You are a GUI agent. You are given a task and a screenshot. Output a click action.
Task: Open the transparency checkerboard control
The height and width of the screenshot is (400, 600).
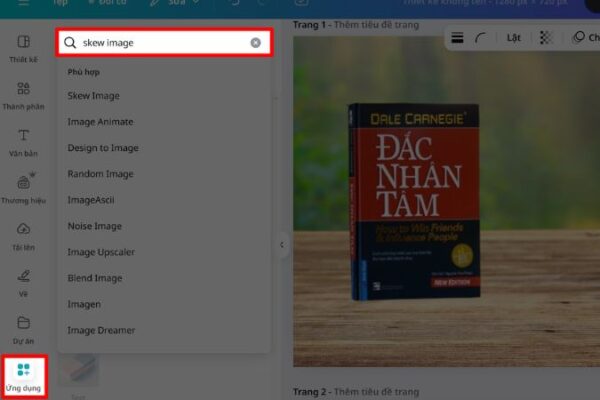pos(545,38)
